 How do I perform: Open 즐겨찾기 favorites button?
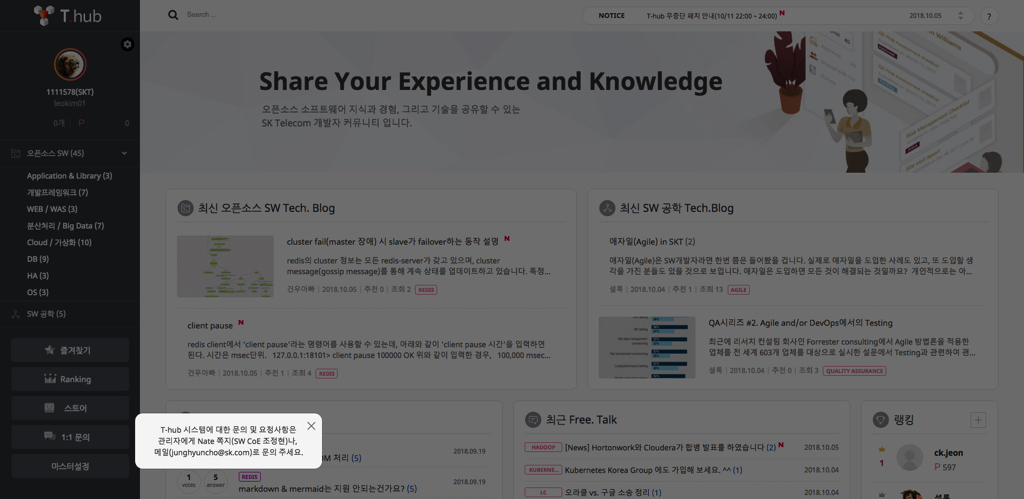click(x=70, y=350)
